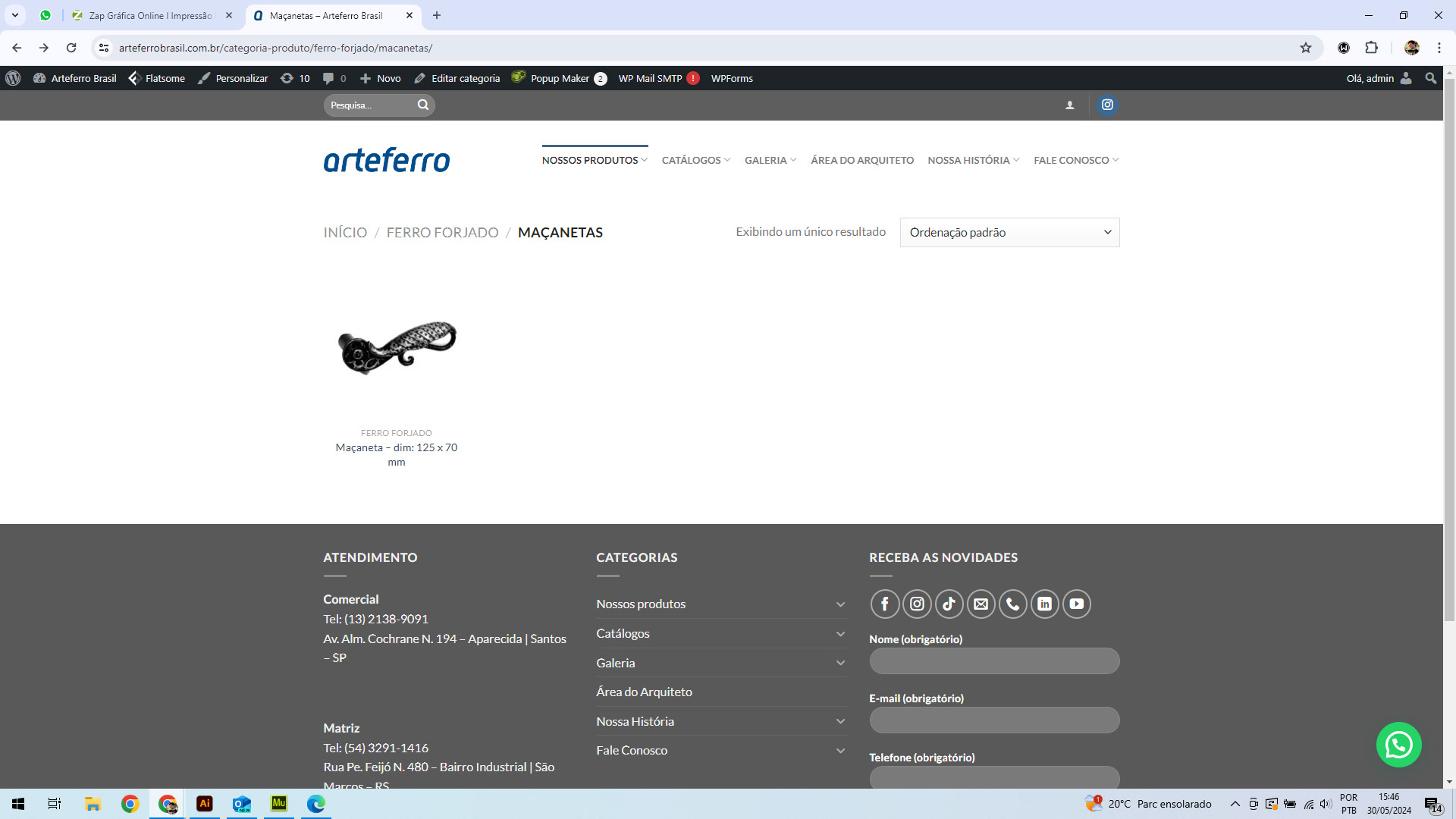
Task: Click the search magnifier in Pesquisa box
Action: tap(423, 105)
